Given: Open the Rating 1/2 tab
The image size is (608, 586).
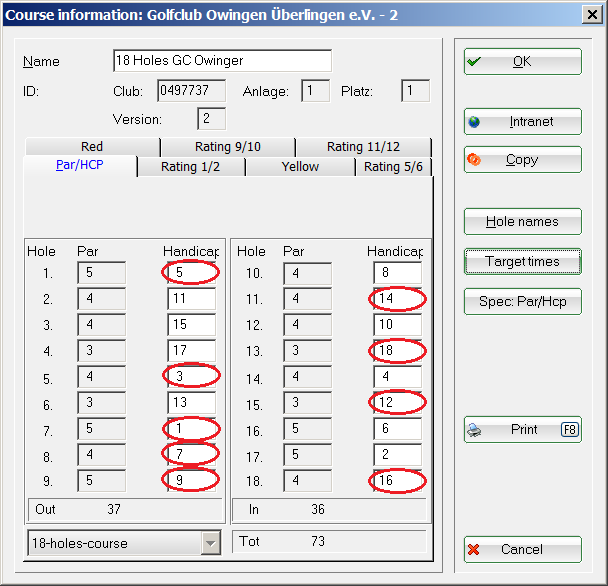Looking at the screenshot, I should click(191, 167).
